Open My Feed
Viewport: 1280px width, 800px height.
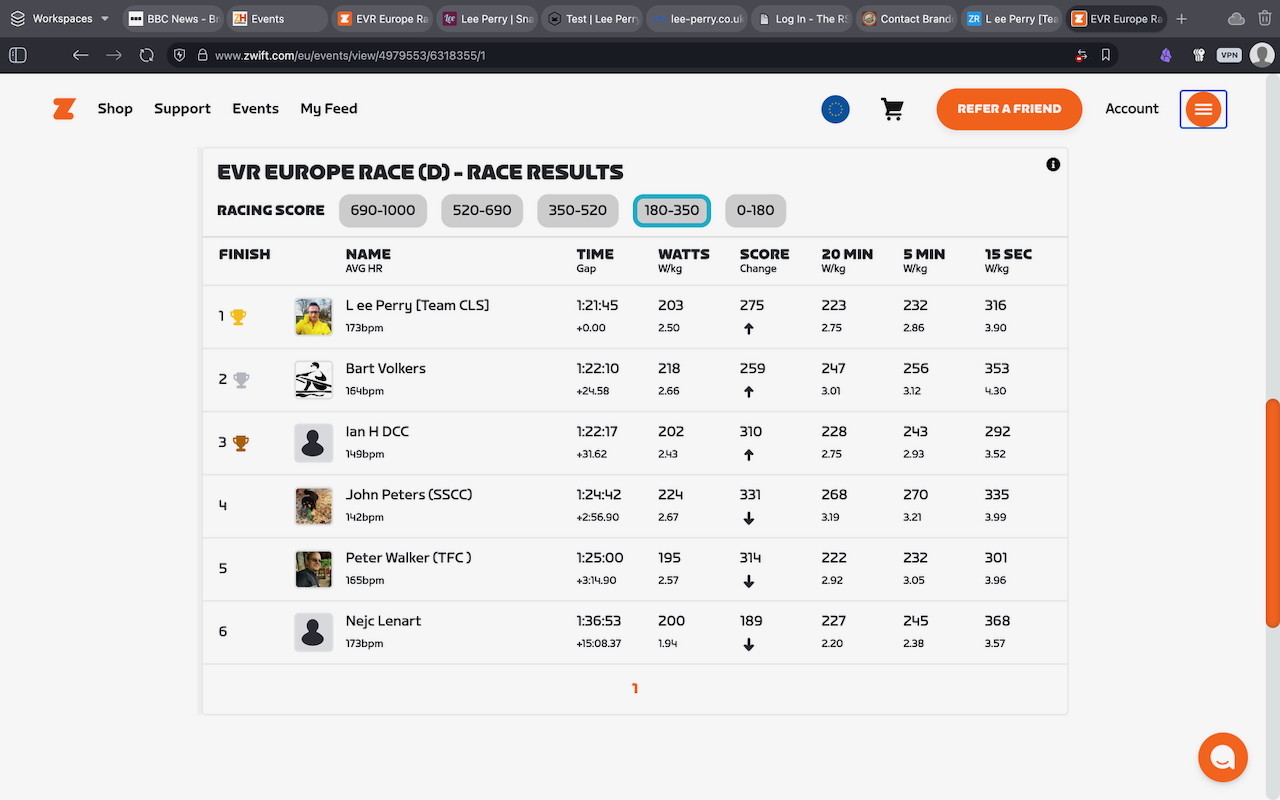point(329,109)
